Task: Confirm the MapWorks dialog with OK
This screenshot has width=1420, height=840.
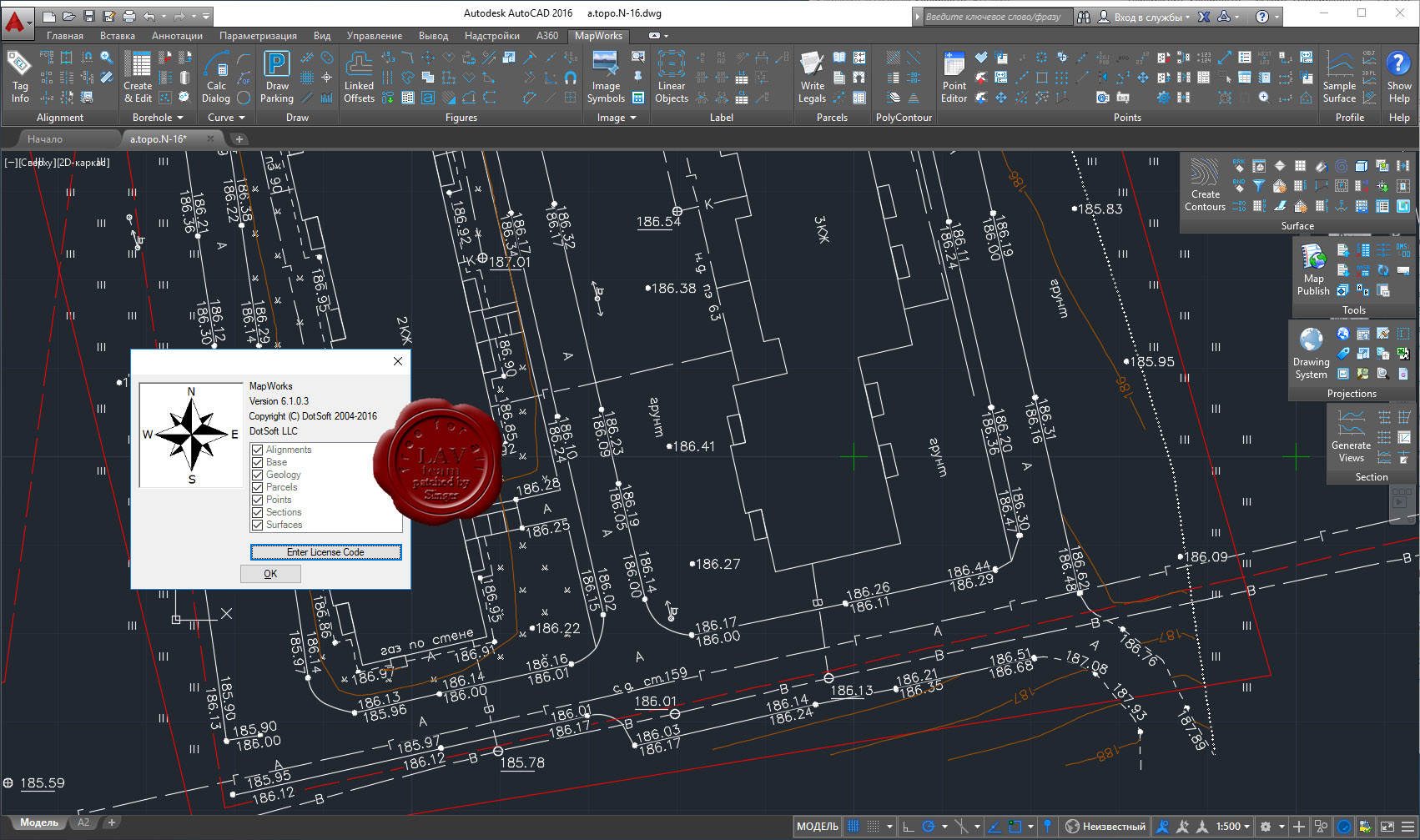Action: (270, 574)
